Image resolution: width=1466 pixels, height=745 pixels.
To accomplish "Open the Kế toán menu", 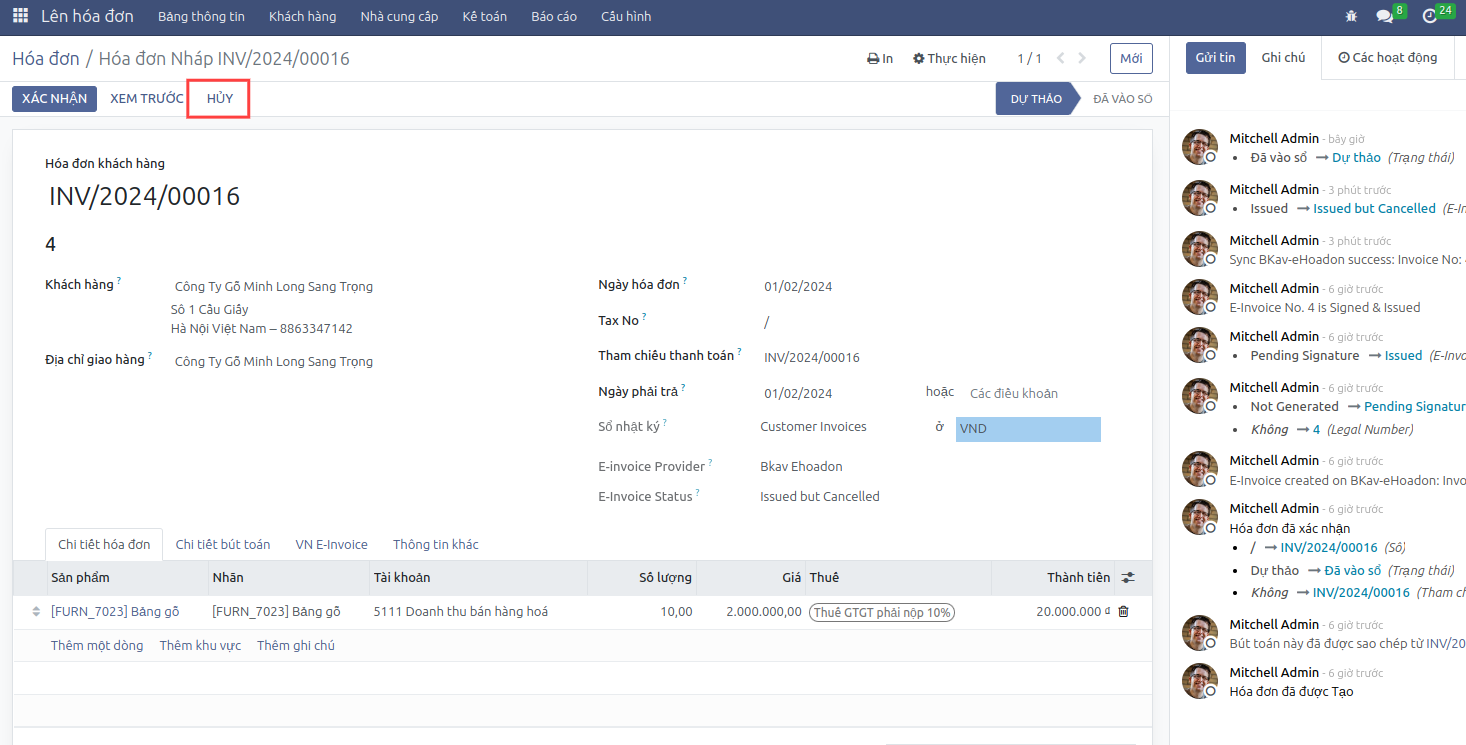I will [484, 16].
